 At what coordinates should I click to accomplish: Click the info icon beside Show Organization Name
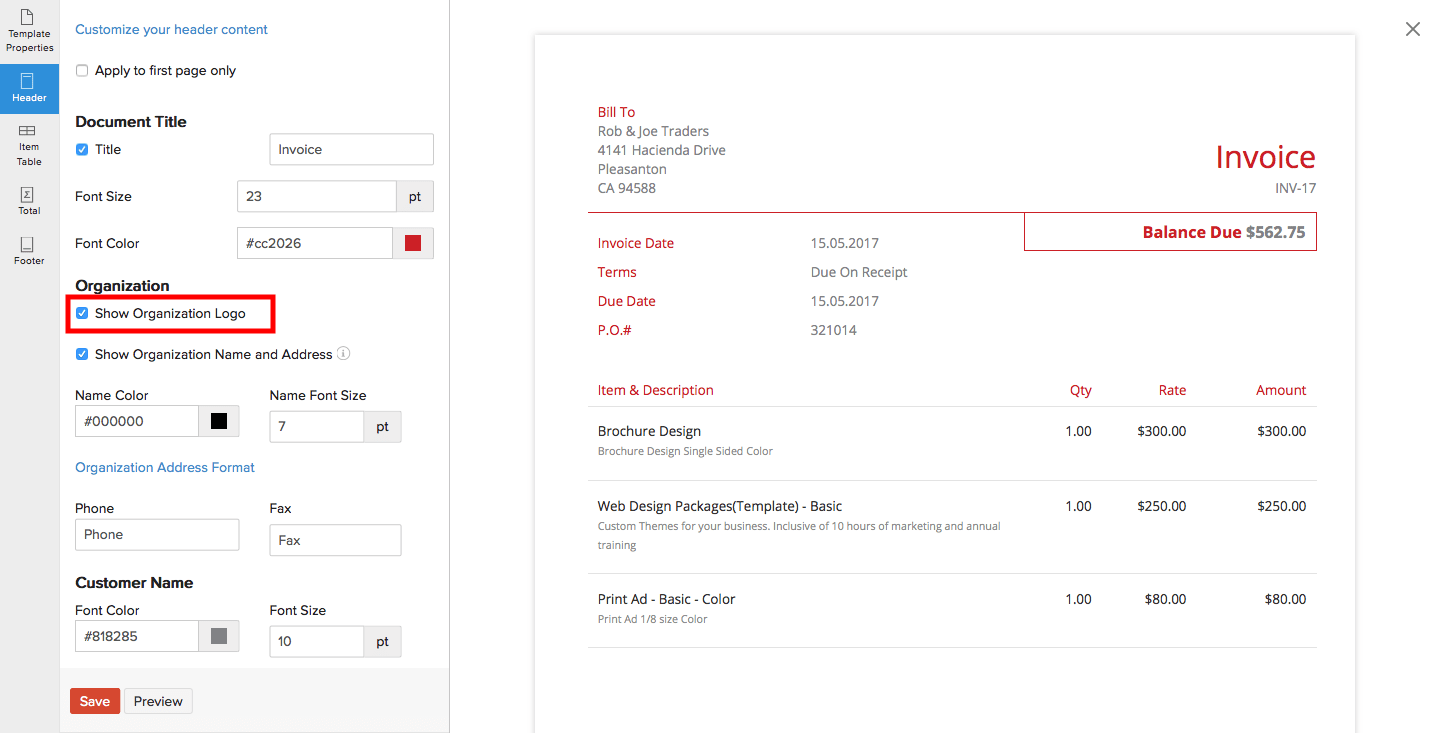point(344,354)
